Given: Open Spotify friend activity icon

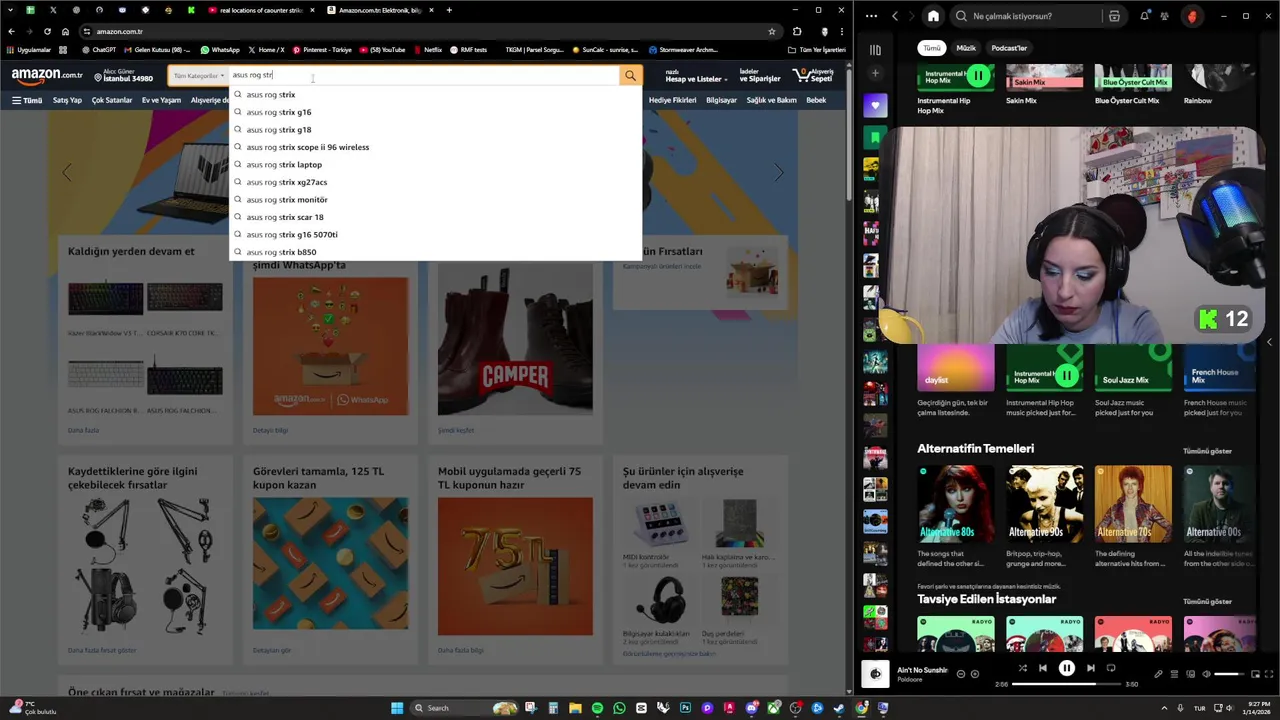Looking at the screenshot, I should [1166, 16].
